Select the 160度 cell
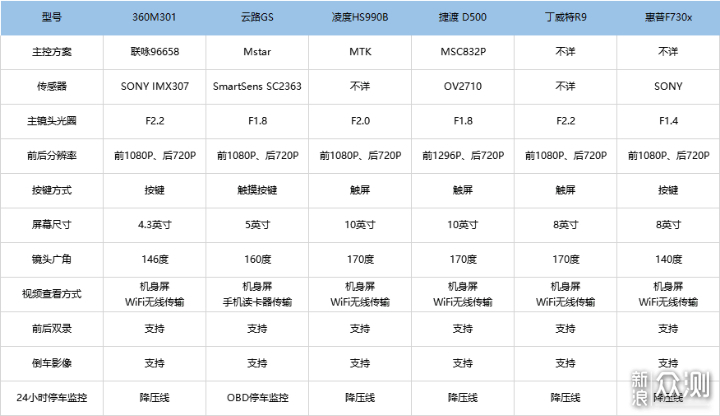 click(257, 259)
